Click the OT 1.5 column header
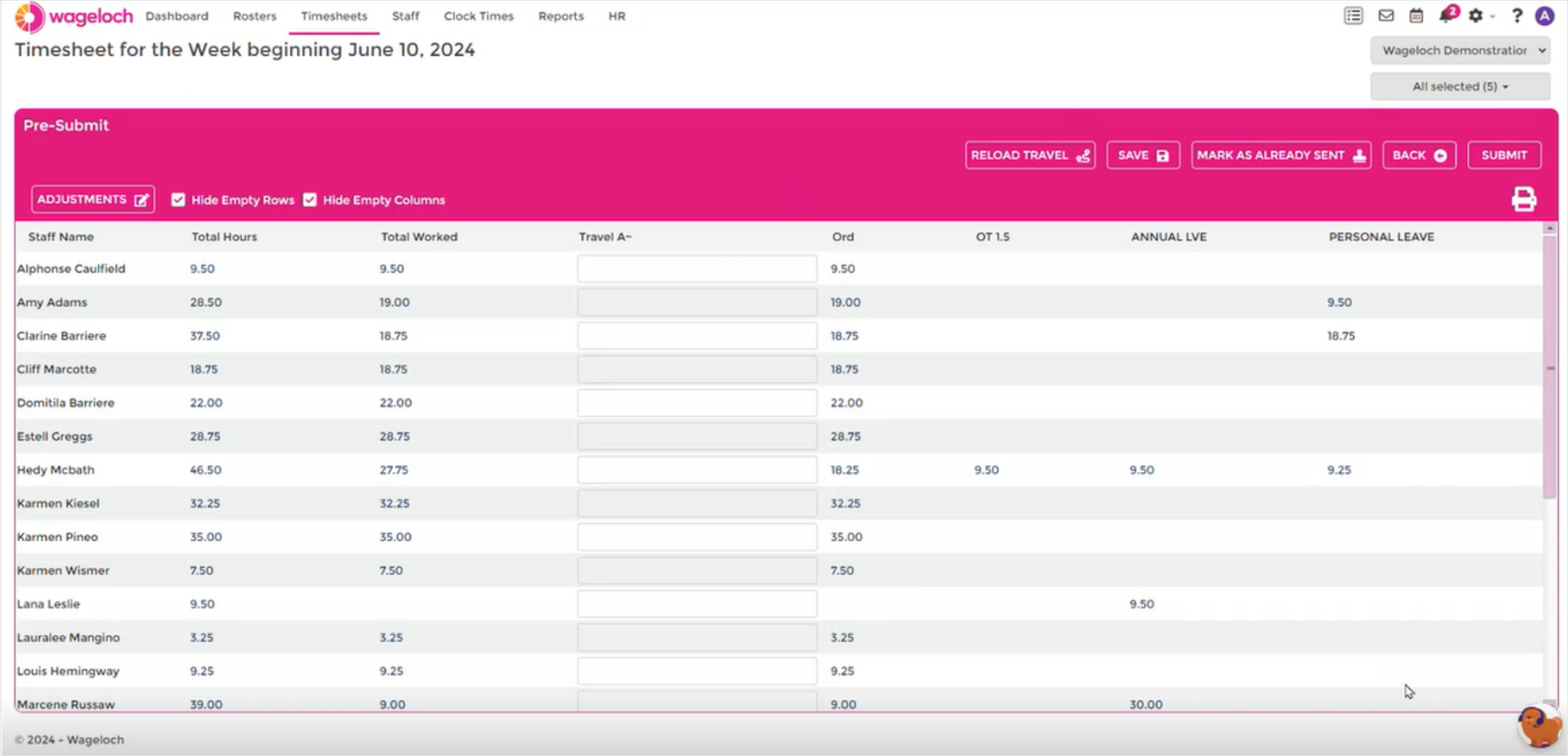Viewport: 1568px width, 756px height. tap(992, 236)
